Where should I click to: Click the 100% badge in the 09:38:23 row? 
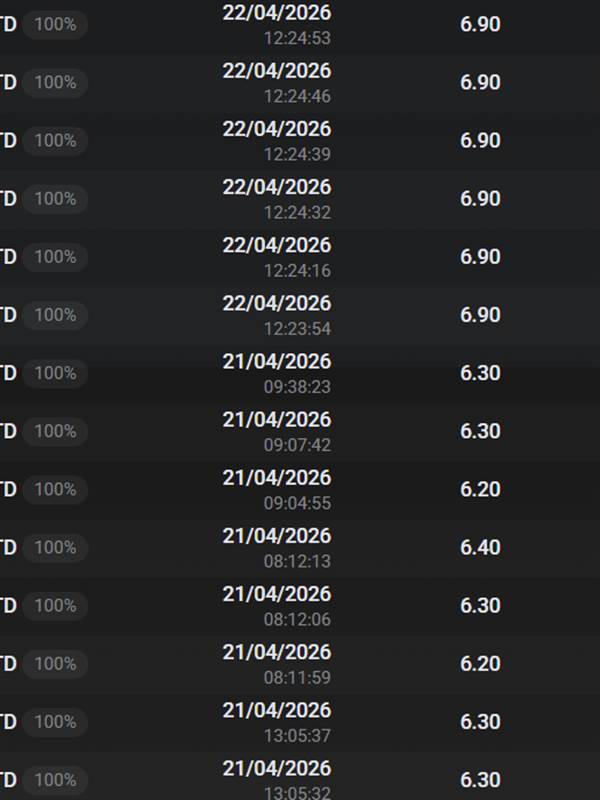[x=55, y=373]
